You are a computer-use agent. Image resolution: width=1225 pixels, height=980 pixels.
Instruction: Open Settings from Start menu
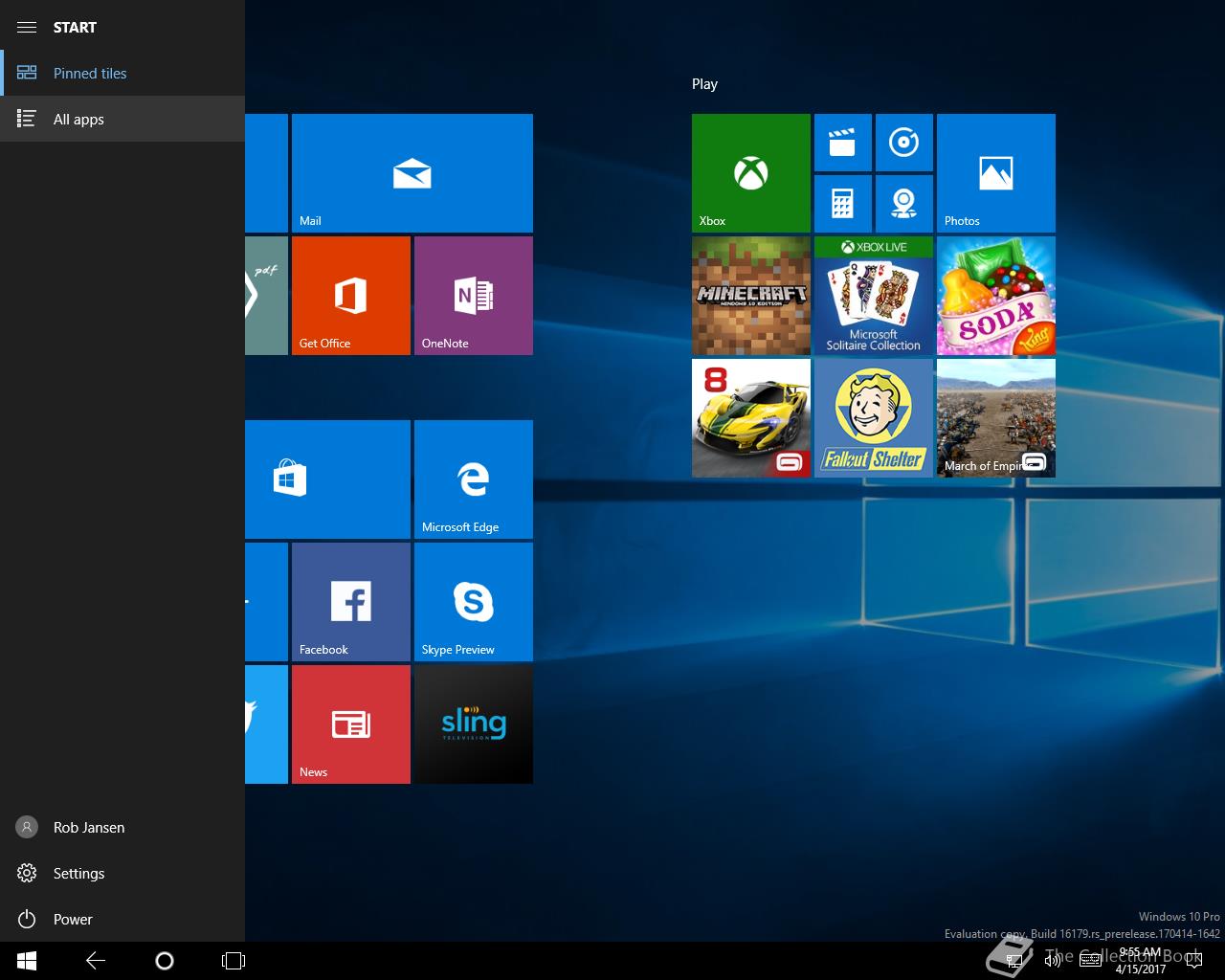pos(78,874)
